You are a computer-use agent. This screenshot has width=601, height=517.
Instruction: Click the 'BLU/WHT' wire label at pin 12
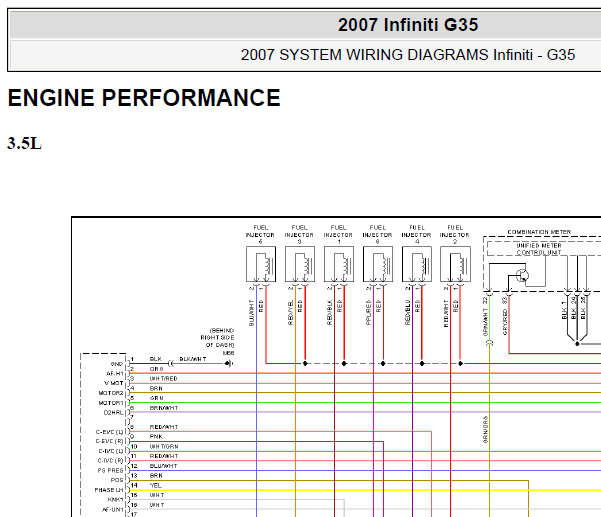(163, 466)
